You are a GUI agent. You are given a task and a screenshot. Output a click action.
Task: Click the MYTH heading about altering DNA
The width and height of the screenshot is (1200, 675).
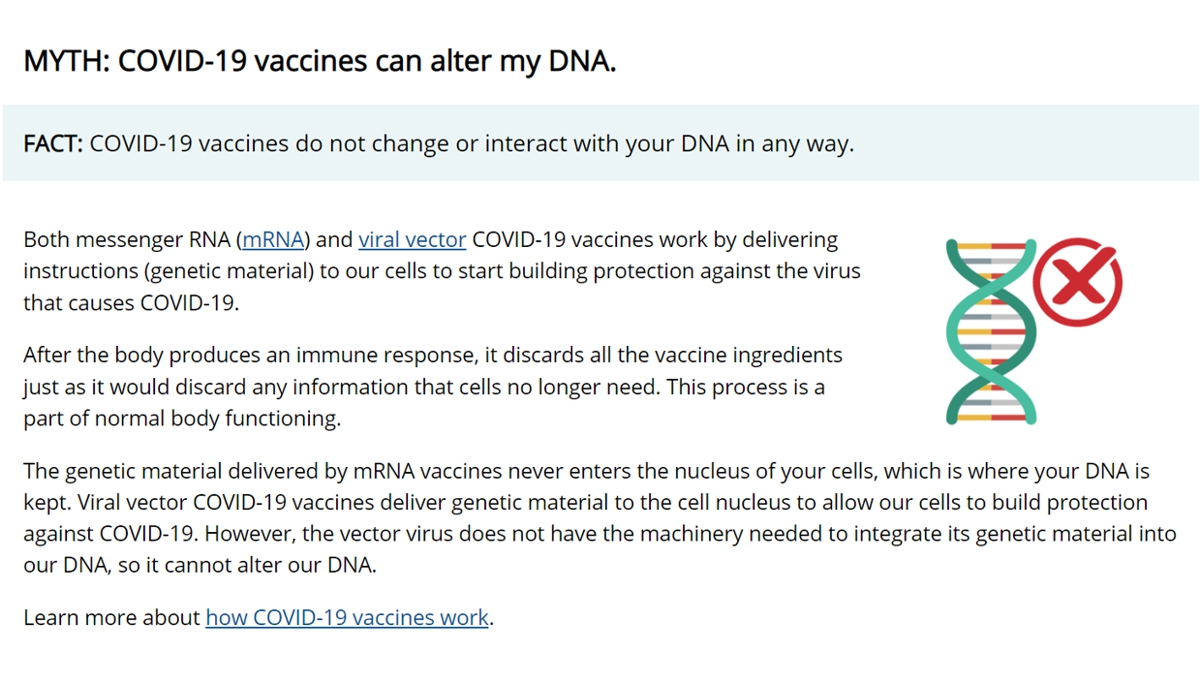[320, 61]
